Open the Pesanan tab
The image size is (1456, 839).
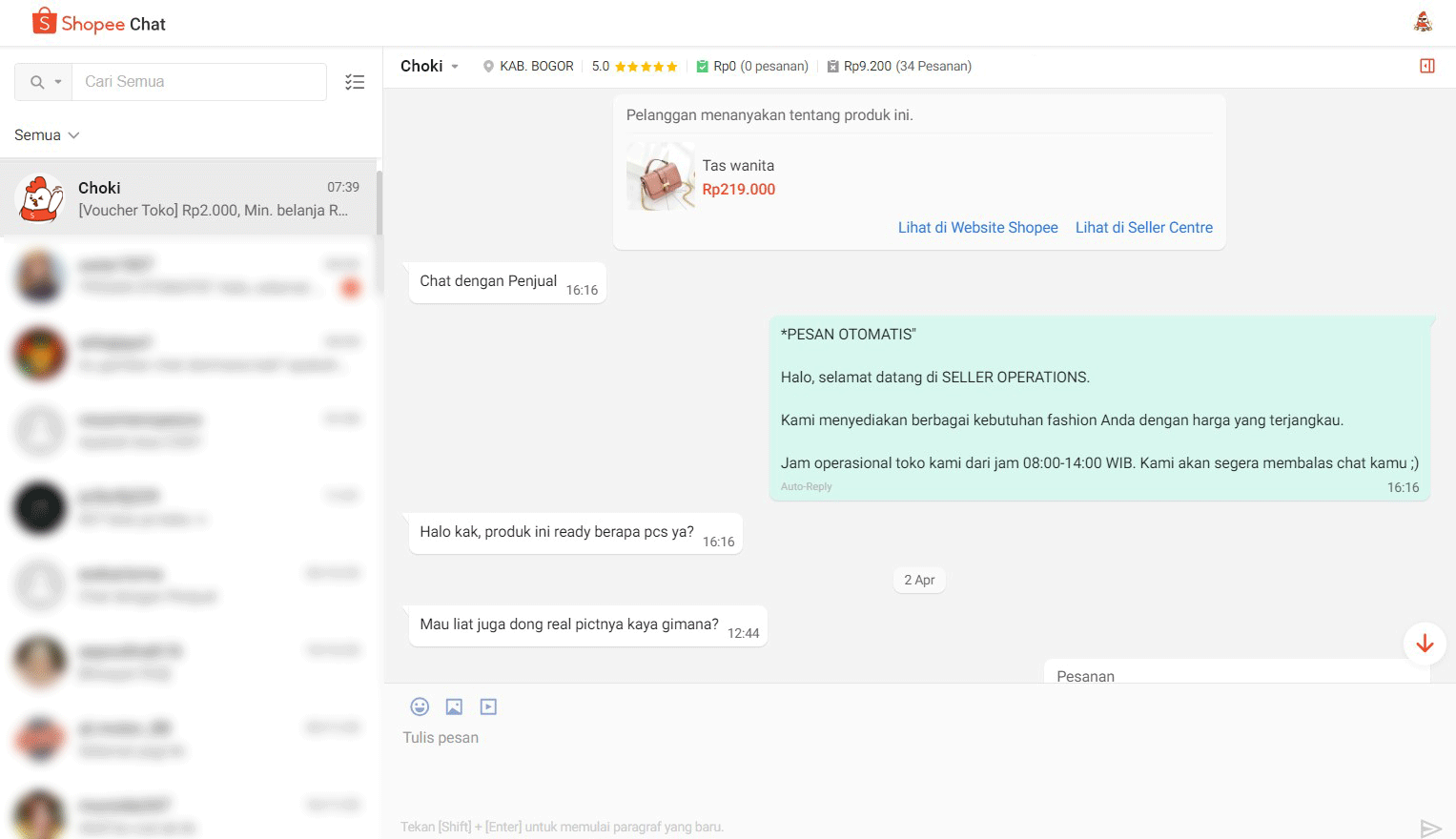pos(1084,676)
